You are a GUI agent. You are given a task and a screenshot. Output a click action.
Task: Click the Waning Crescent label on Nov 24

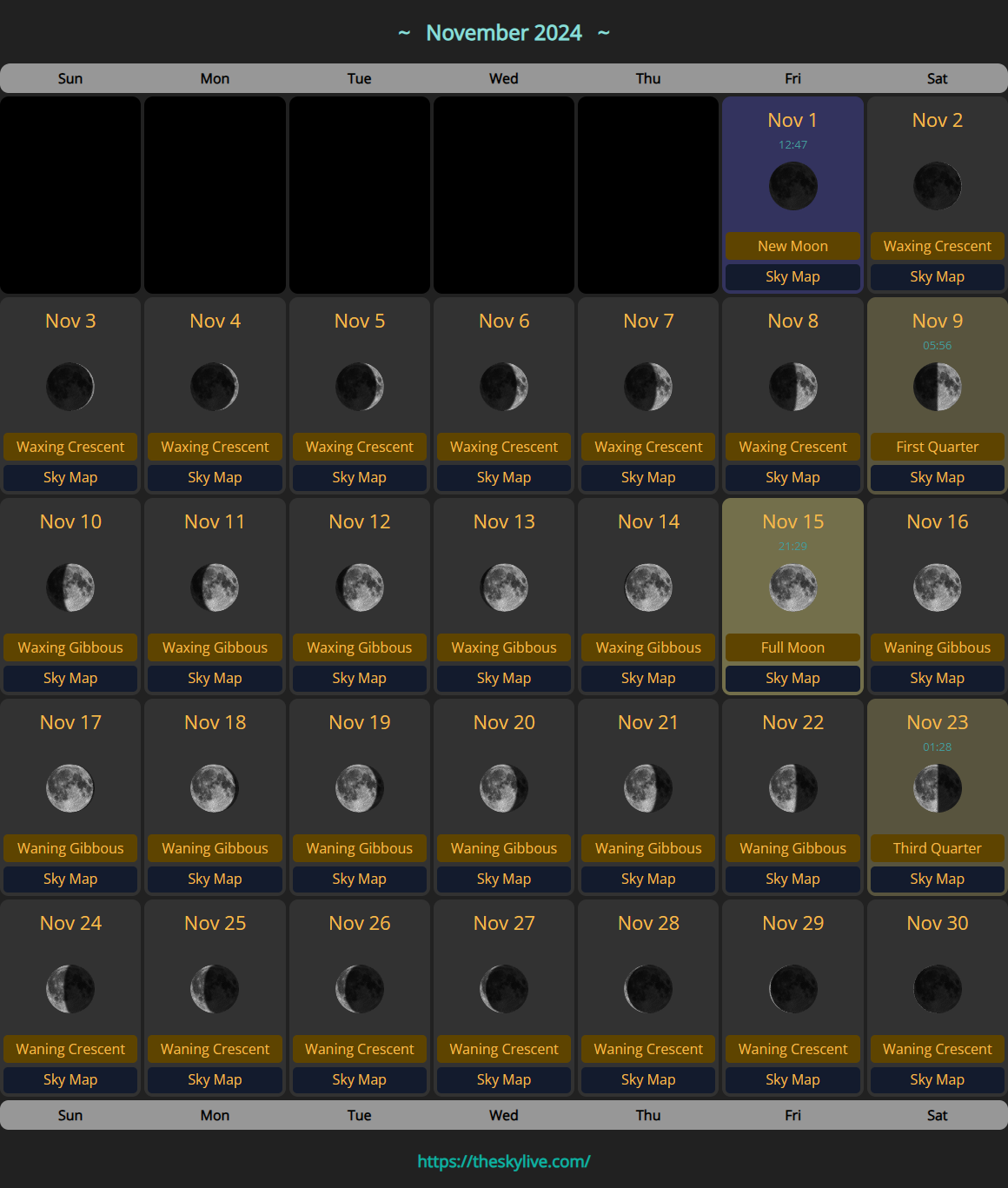[70, 1049]
